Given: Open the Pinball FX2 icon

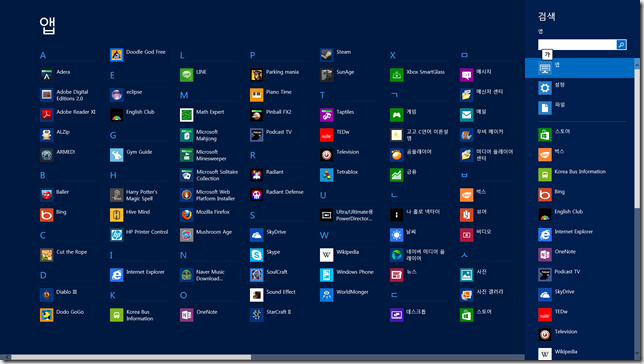Looking at the screenshot, I should point(257,115).
